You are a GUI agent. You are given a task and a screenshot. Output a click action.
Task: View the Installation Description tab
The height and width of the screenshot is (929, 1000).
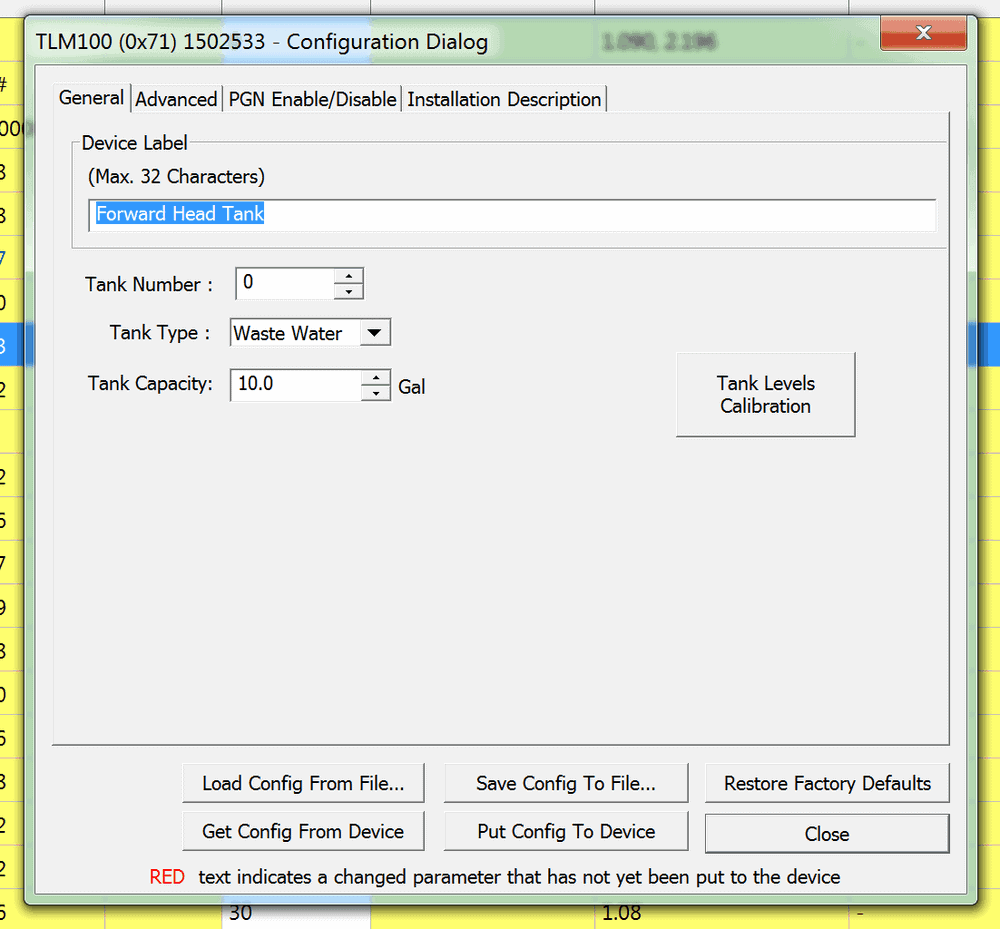(x=504, y=98)
